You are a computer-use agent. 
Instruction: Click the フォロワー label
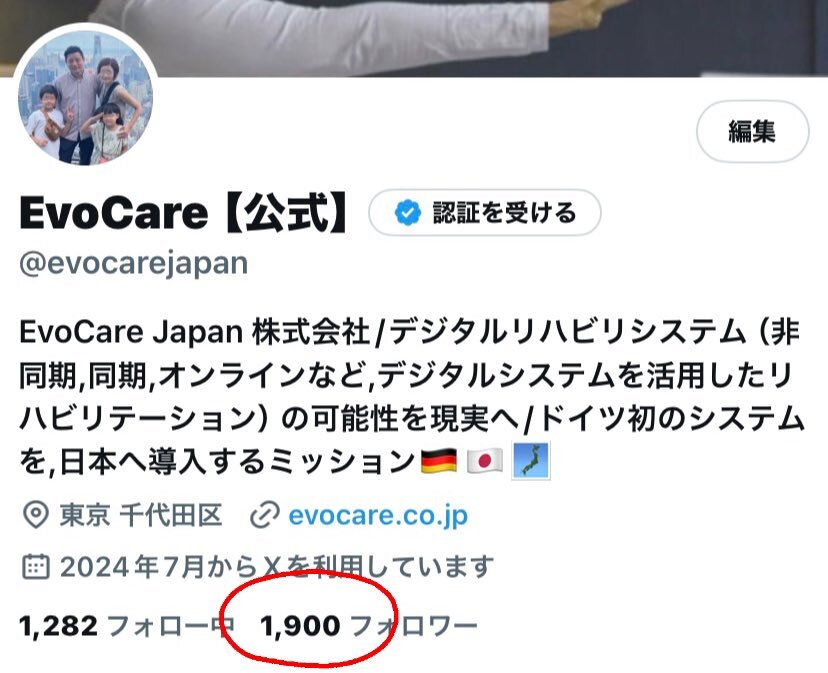pyautogui.click(x=414, y=626)
